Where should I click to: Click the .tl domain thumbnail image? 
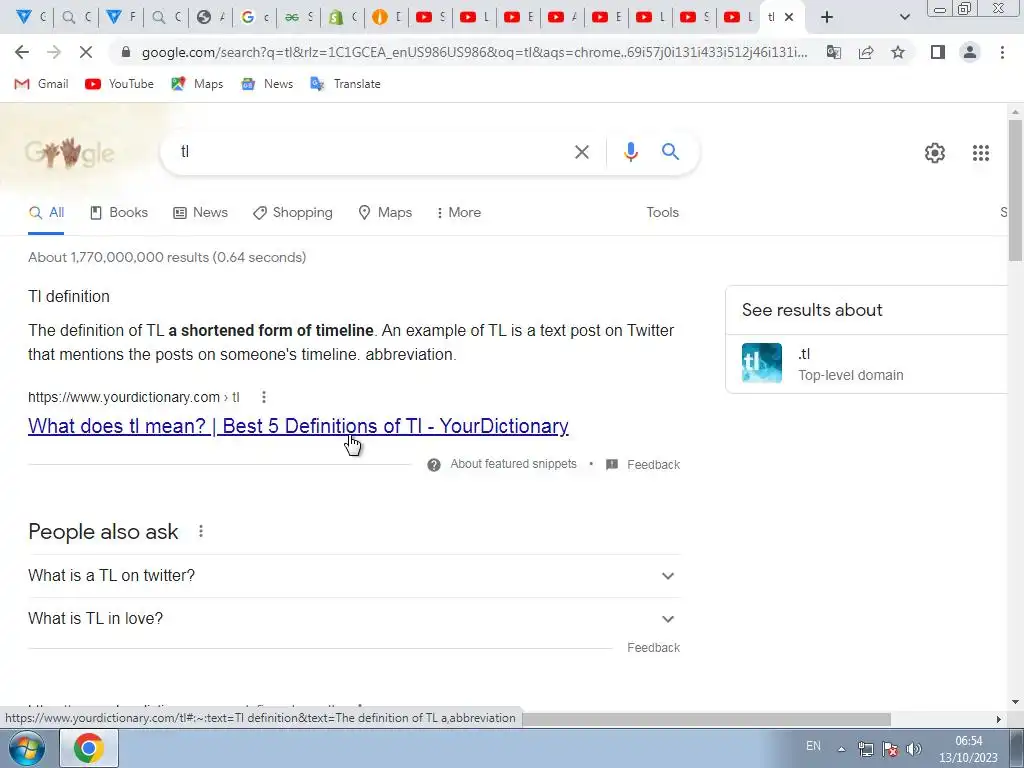pos(761,363)
